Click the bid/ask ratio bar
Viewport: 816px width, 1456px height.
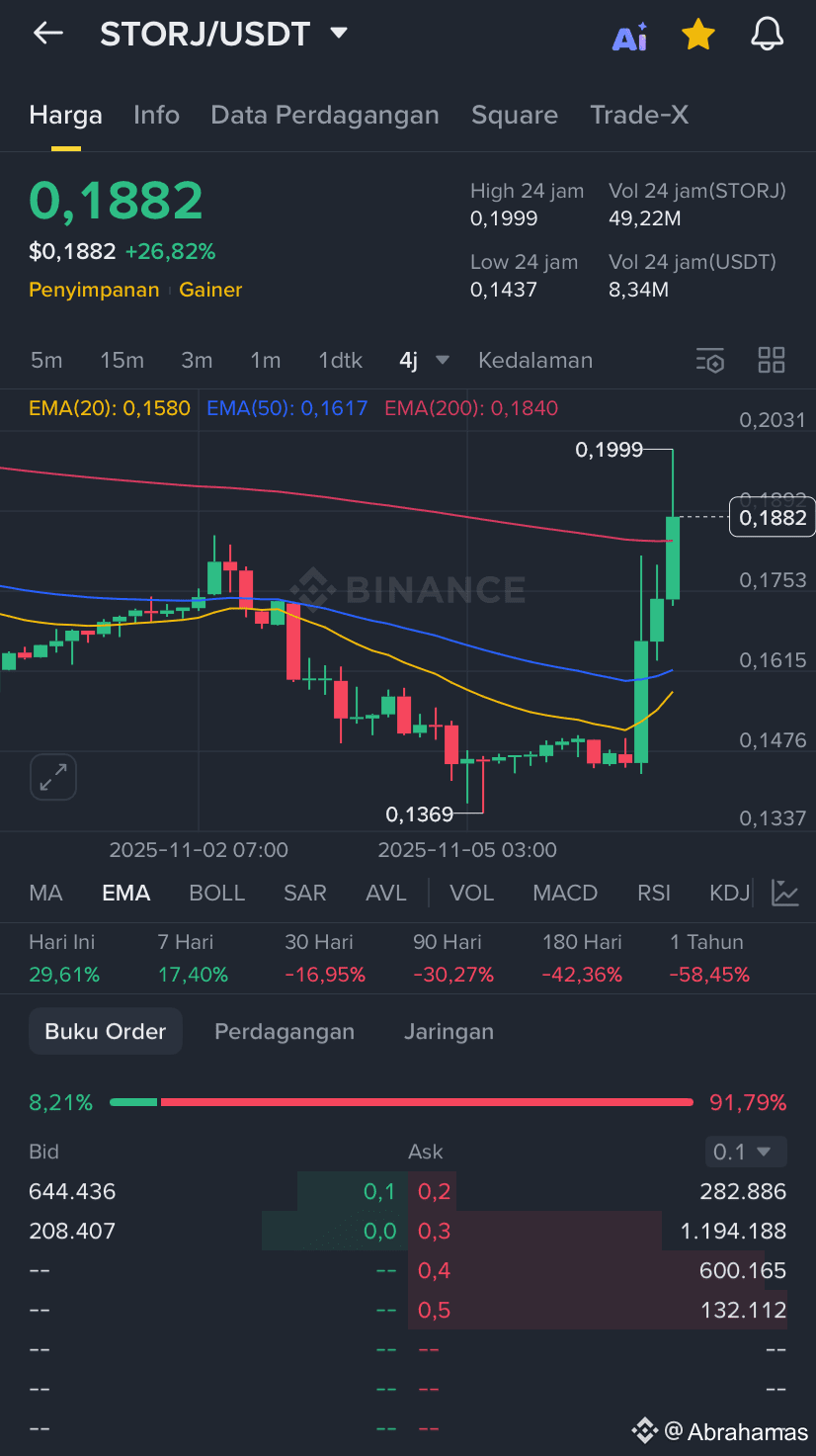(x=401, y=1102)
